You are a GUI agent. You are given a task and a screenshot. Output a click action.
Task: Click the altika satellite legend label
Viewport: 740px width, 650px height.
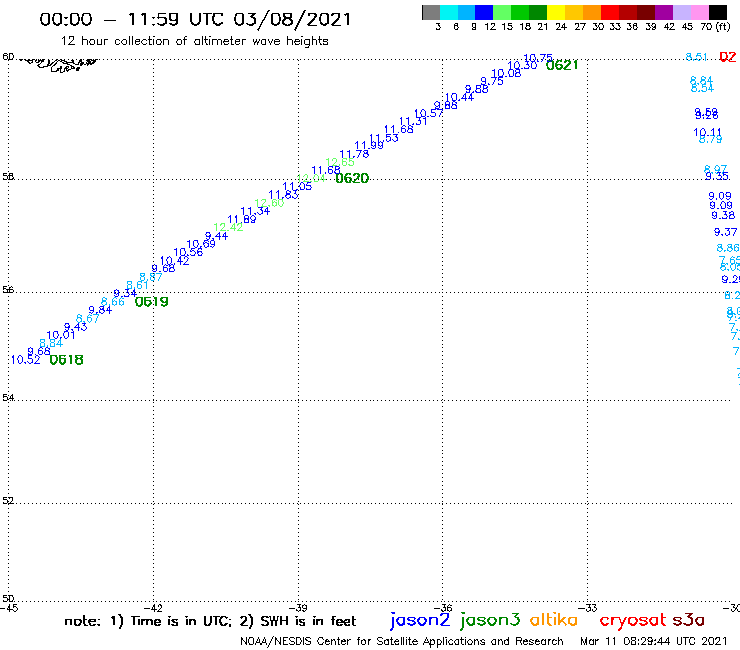click(x=554, y=620)
